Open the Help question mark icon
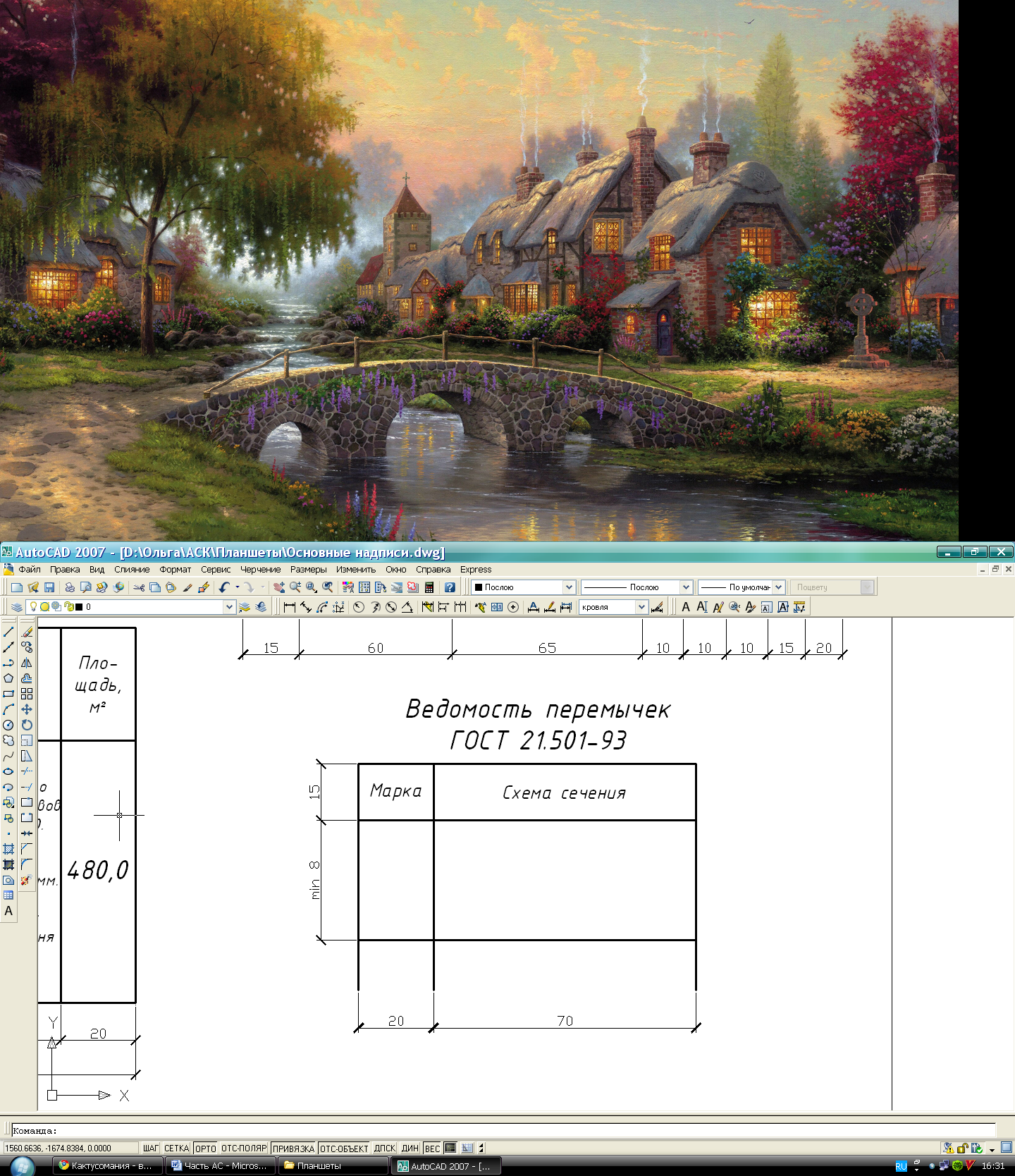Screen dimensions: 1015x1176 pyautogui.click(x=450, y=587)
